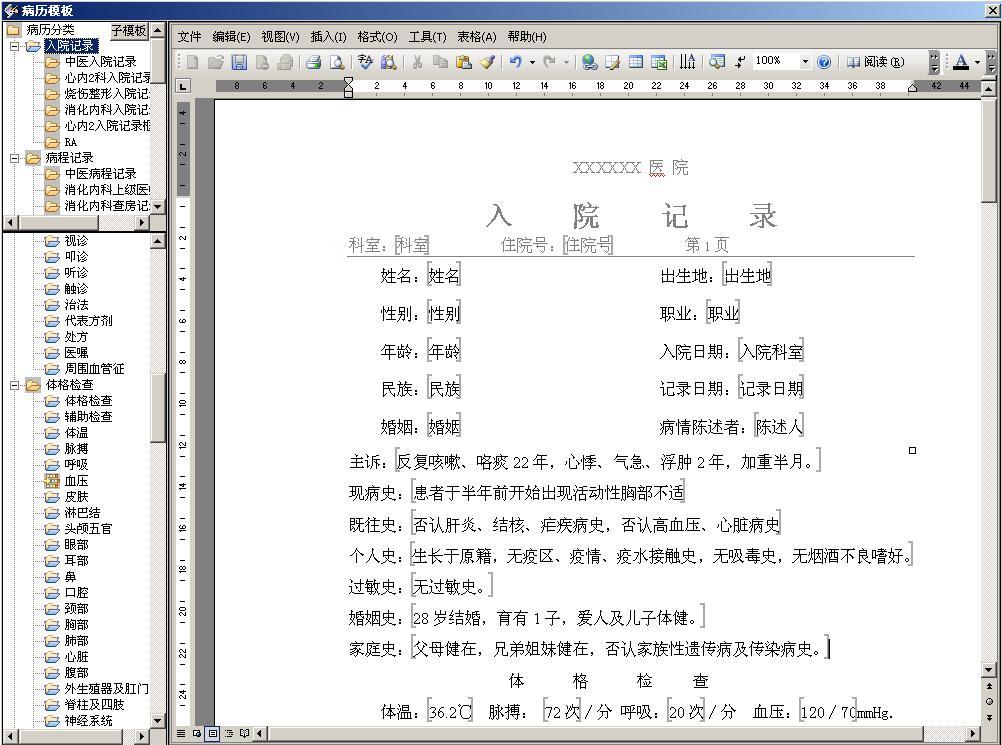
Task: Open the 表格(A) menu
Action: coord(476,37)
